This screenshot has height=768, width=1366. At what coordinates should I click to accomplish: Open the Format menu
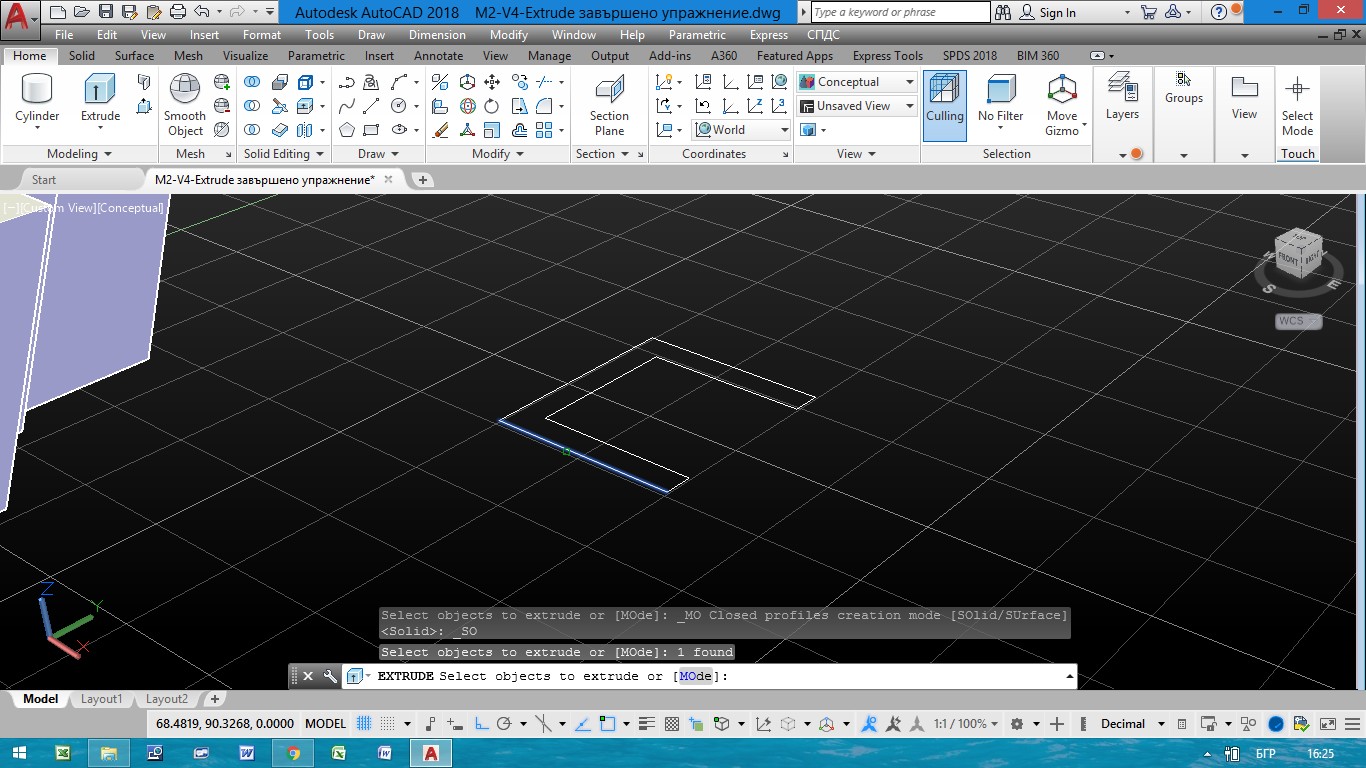coord(262,35)
